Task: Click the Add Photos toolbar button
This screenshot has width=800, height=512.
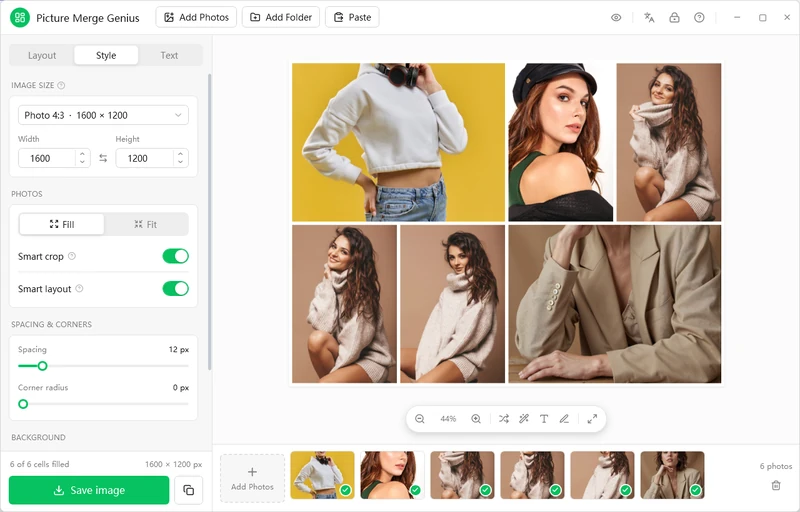Action: (x=196, y=17)
